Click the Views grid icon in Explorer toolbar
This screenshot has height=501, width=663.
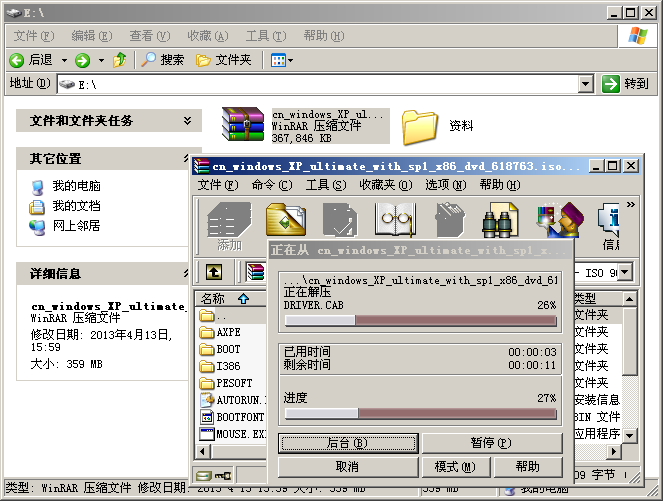(278, 60)
